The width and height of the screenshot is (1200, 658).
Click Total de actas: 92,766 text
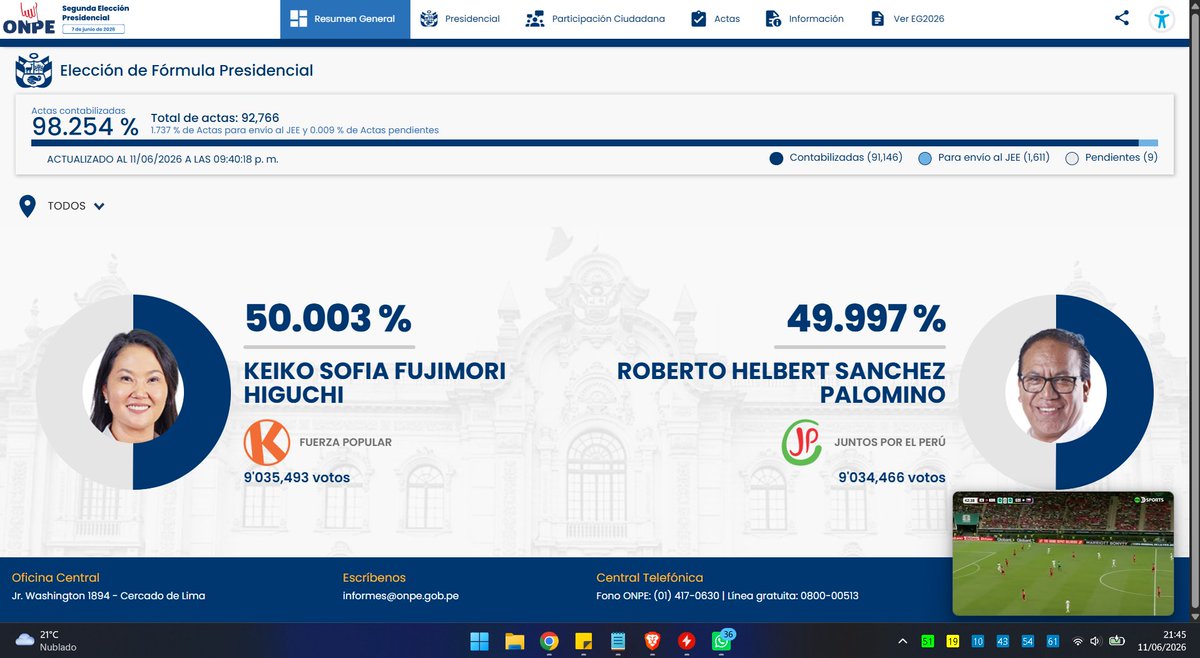point(215,117)
